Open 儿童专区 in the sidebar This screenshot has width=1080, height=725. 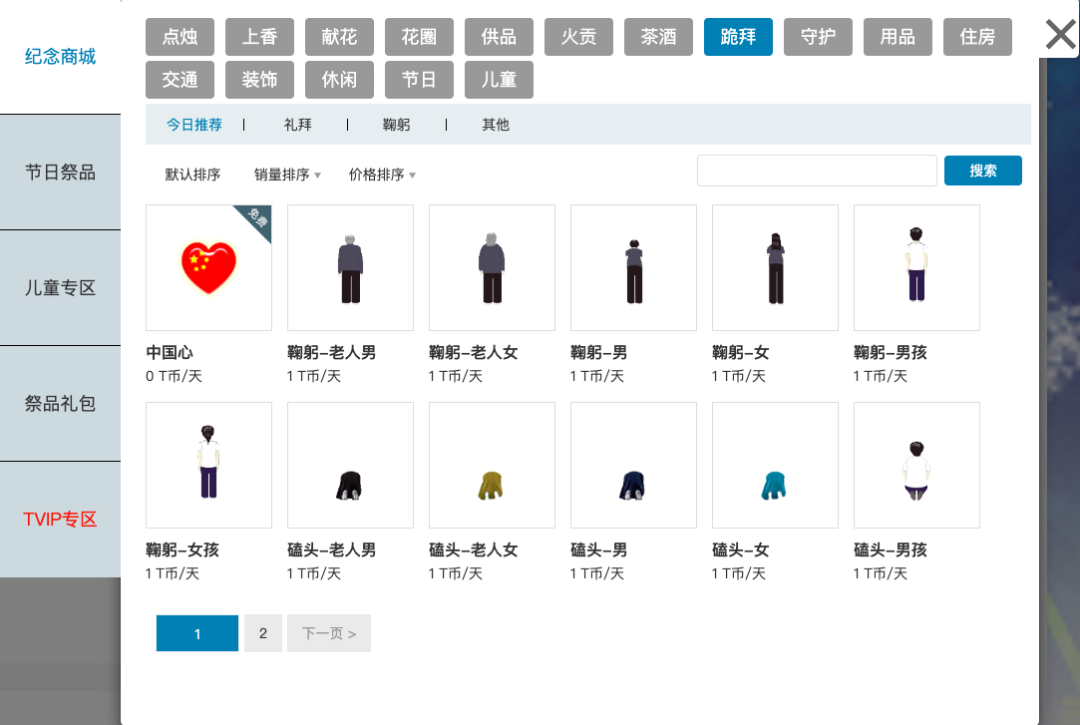pos(61,288)
